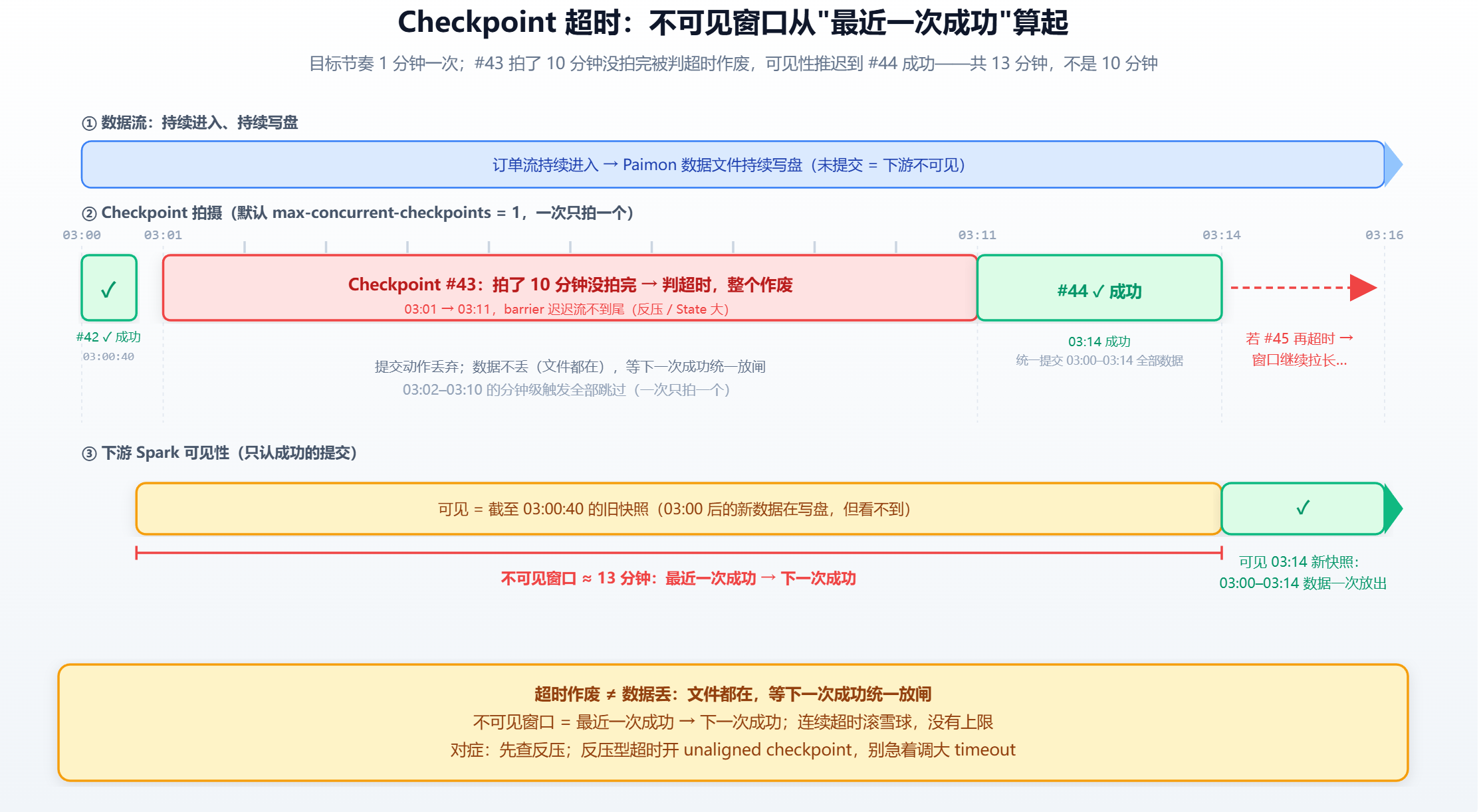Click the bold line "超时作废 ≠ 数据丢" in summary
The width and height of the screenshot is (1481, 812).
coord(733,694)
